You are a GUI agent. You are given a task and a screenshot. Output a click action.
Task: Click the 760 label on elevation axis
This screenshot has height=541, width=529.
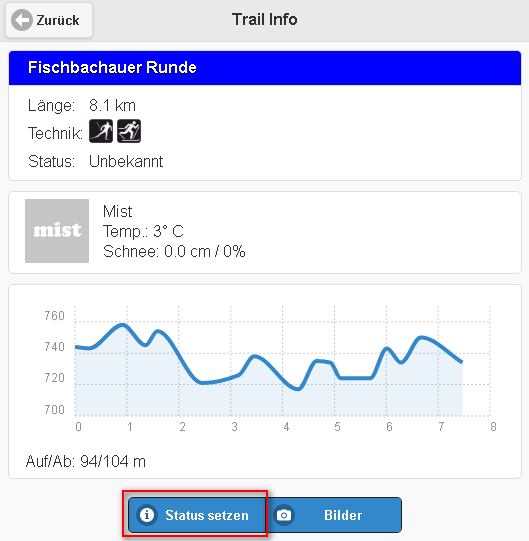click(x=55, y=316)
